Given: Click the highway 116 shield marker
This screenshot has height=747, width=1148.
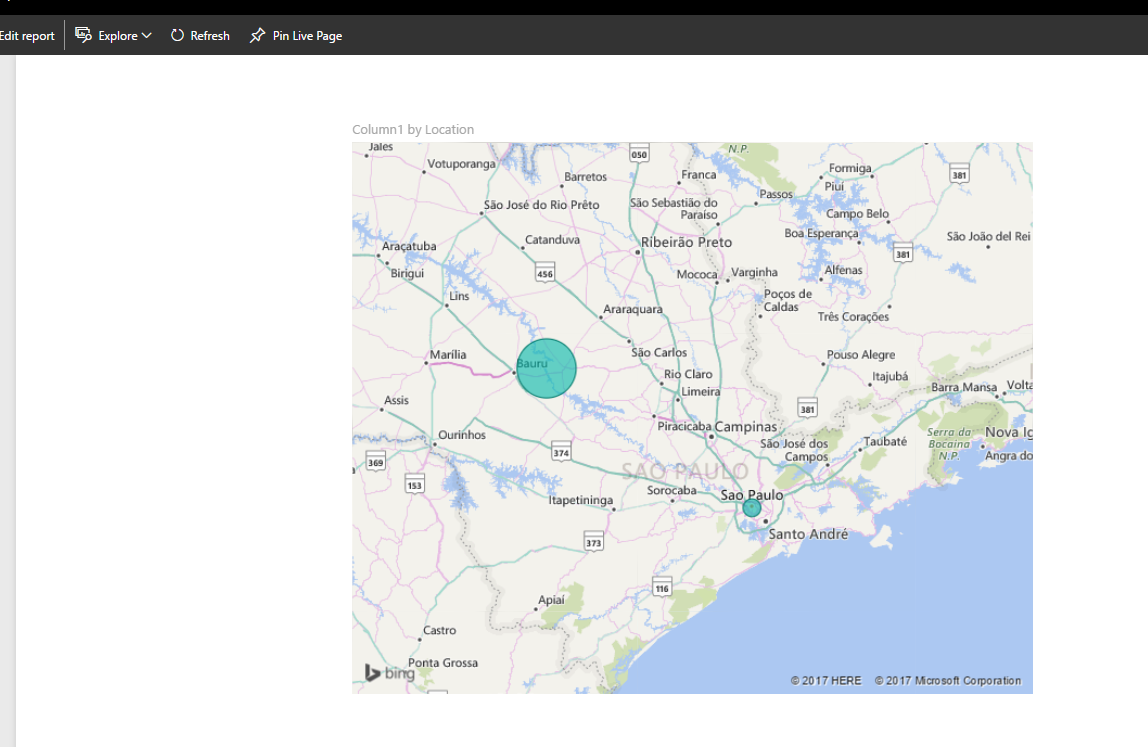Looking at the screenshot, I should coord(662,587).
